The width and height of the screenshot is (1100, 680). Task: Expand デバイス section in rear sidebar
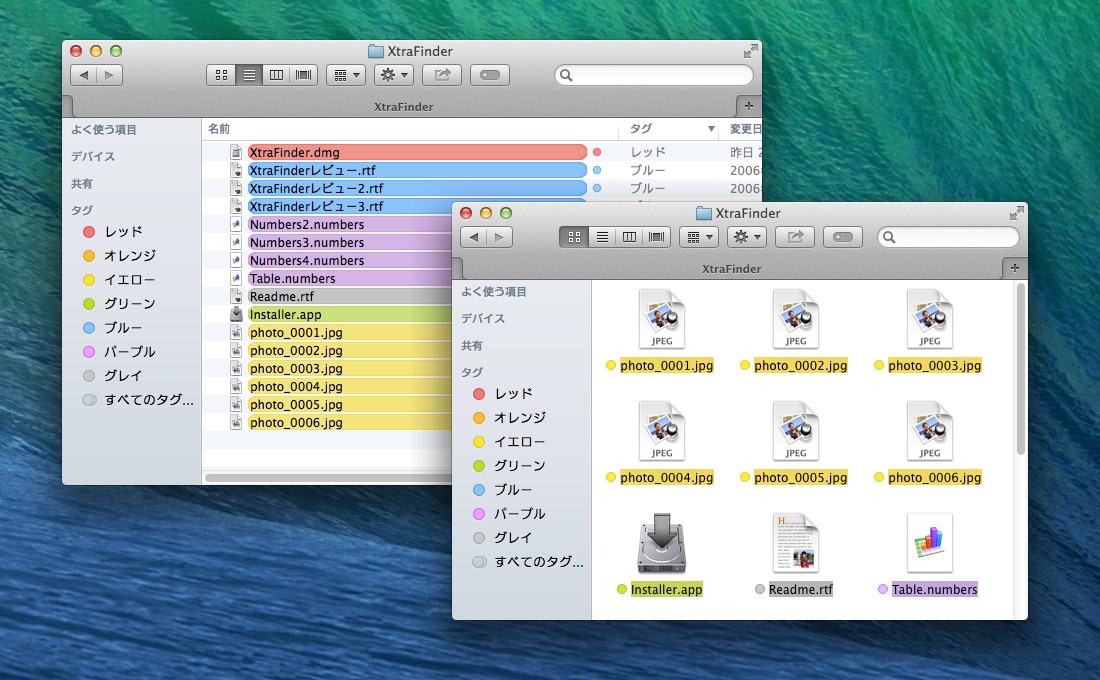[x=93, y=156]
